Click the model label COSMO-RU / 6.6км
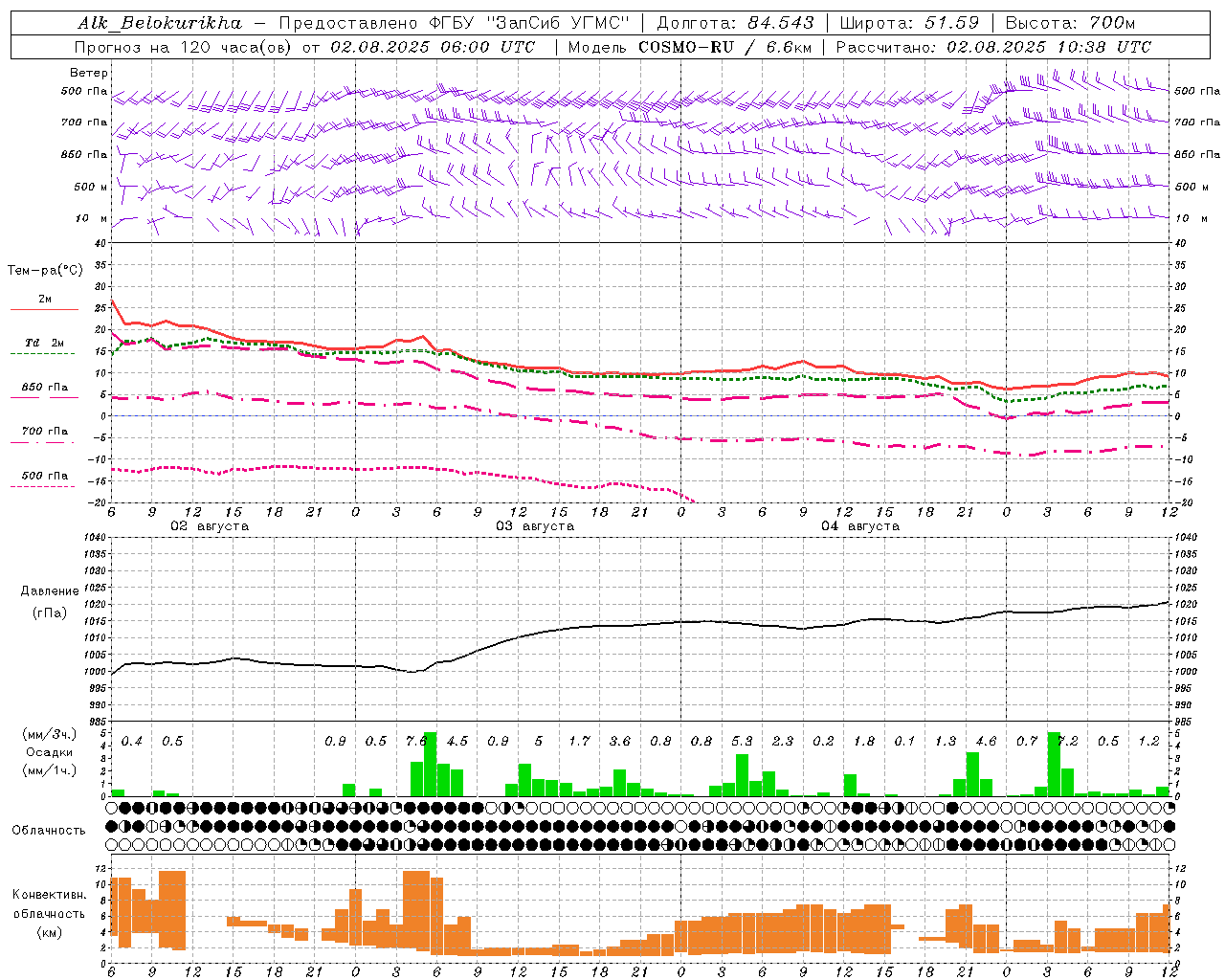1225x980 pixels. pos(724,47)
